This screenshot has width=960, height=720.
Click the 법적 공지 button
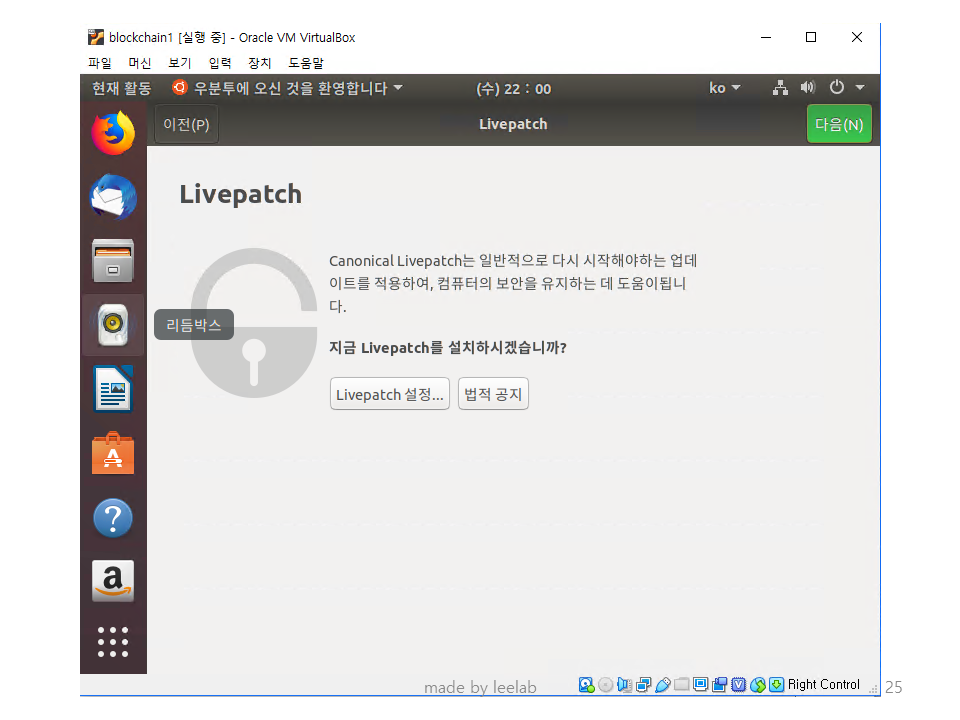click(x=493, y=394)
